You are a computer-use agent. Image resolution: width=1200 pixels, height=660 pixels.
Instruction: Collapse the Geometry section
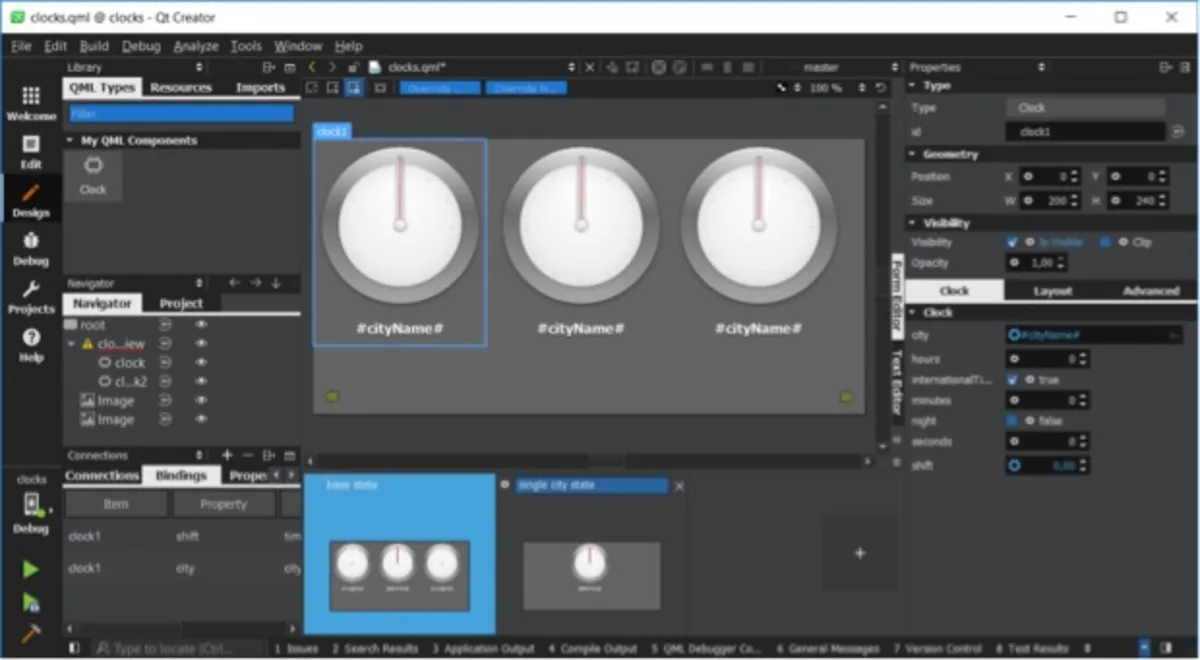point(913,154)
